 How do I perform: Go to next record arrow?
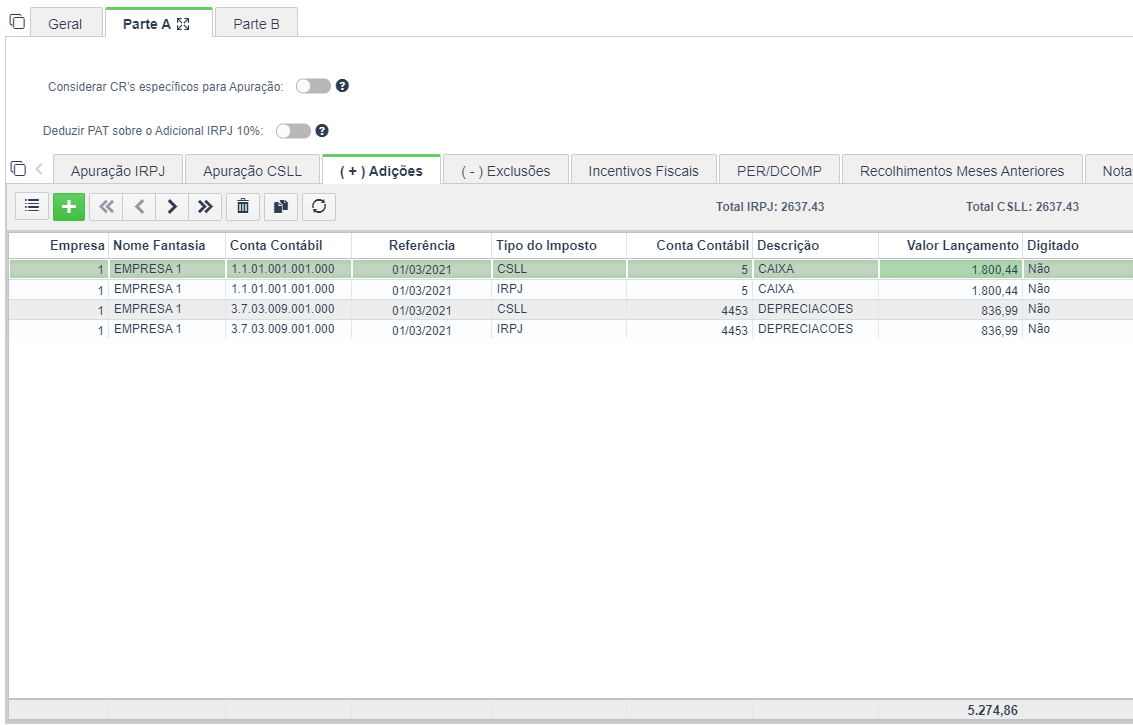pyautogui.click(x=172, y=207)
